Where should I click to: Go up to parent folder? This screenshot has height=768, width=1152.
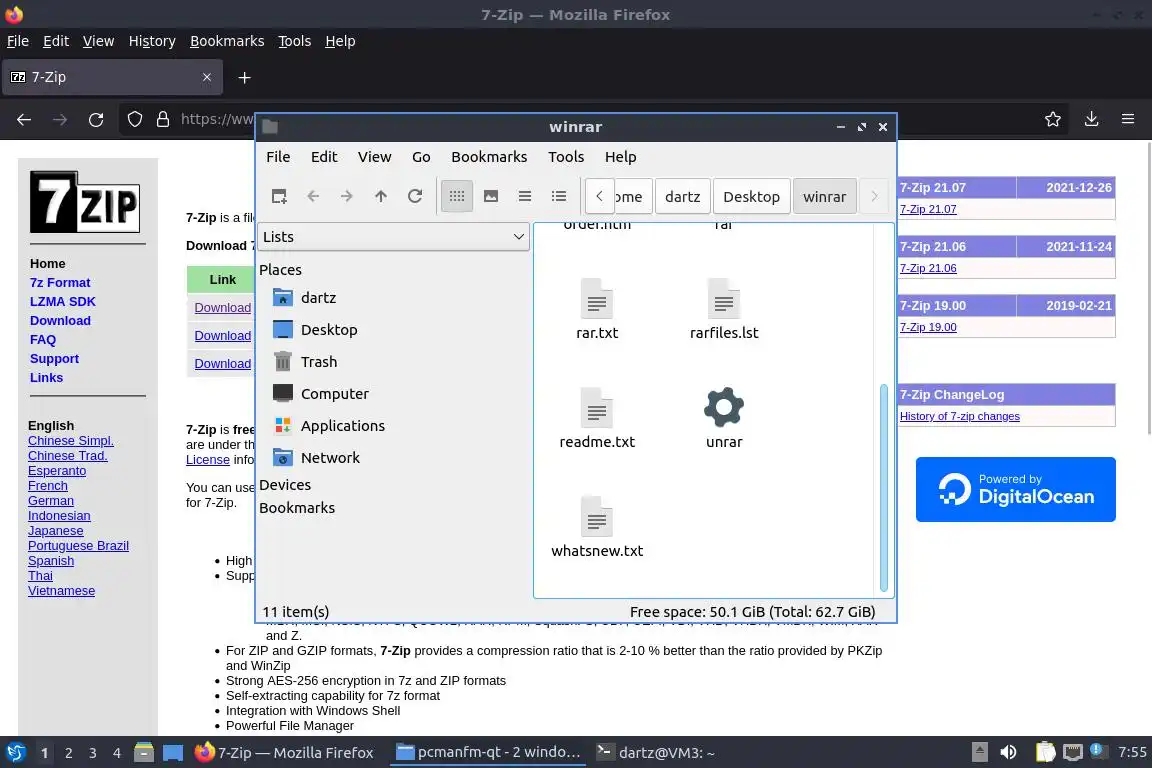[381, 196]
